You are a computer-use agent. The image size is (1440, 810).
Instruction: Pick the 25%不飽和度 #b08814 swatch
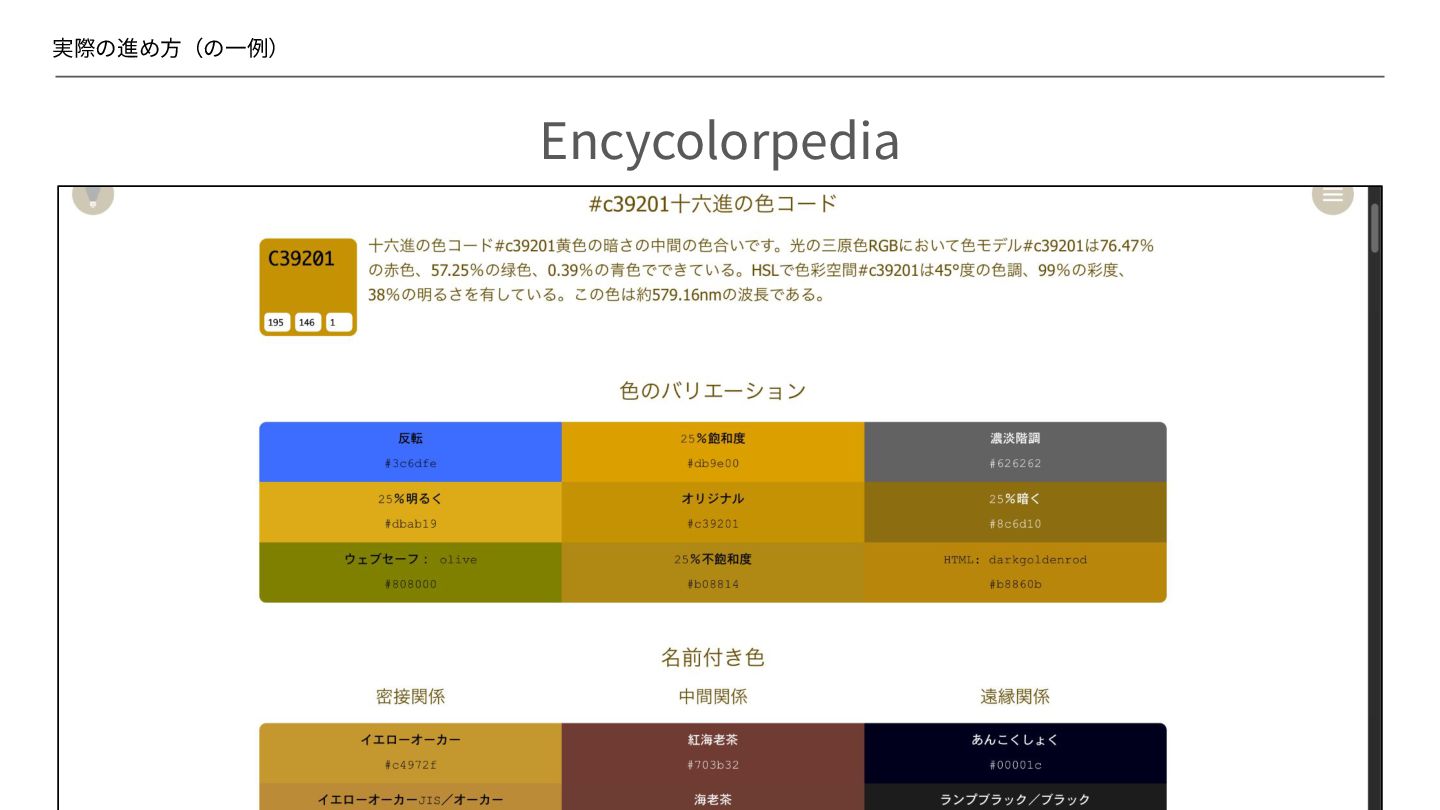point(713,572)
